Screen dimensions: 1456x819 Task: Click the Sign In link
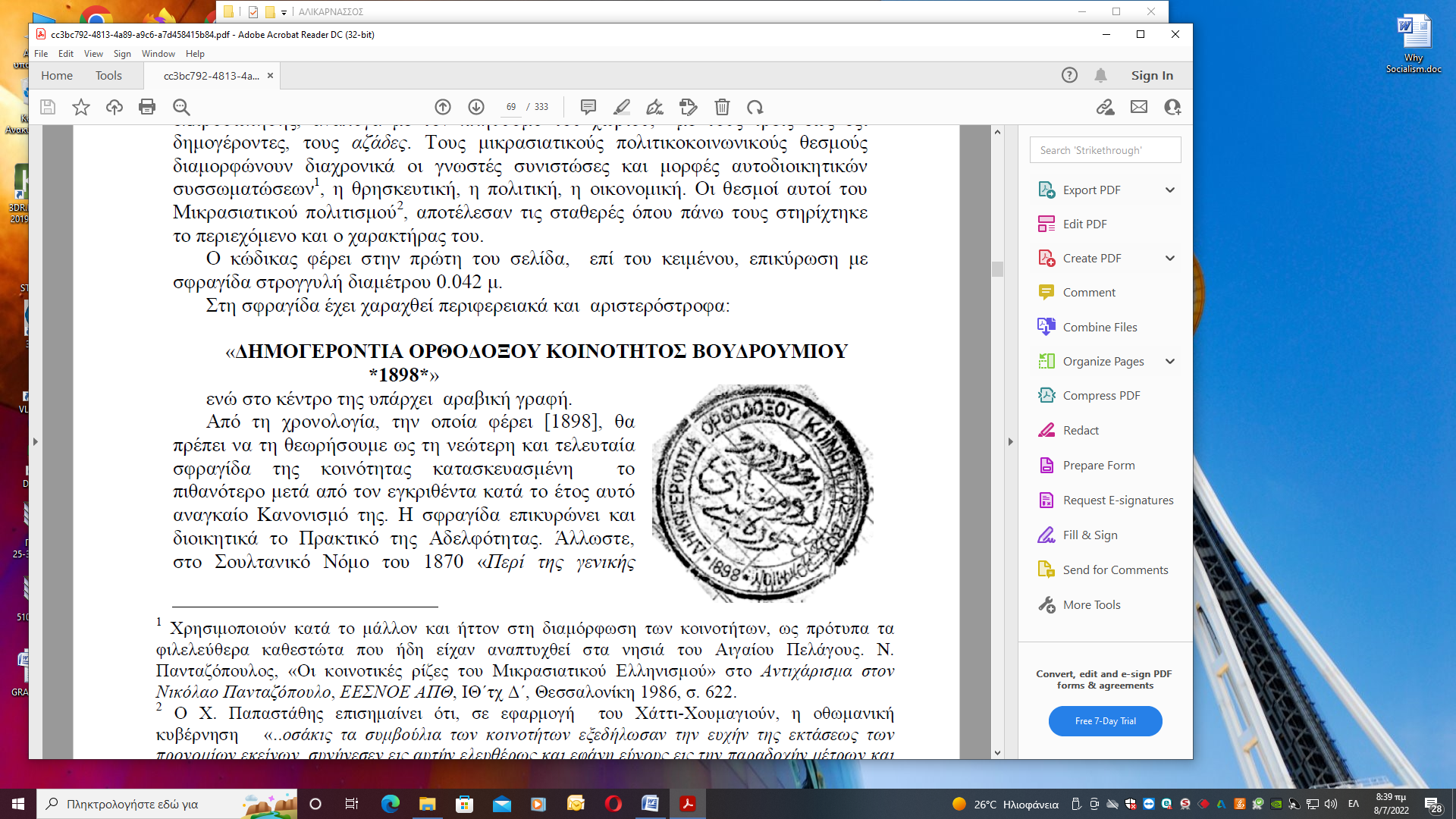tap(1151, 75)
